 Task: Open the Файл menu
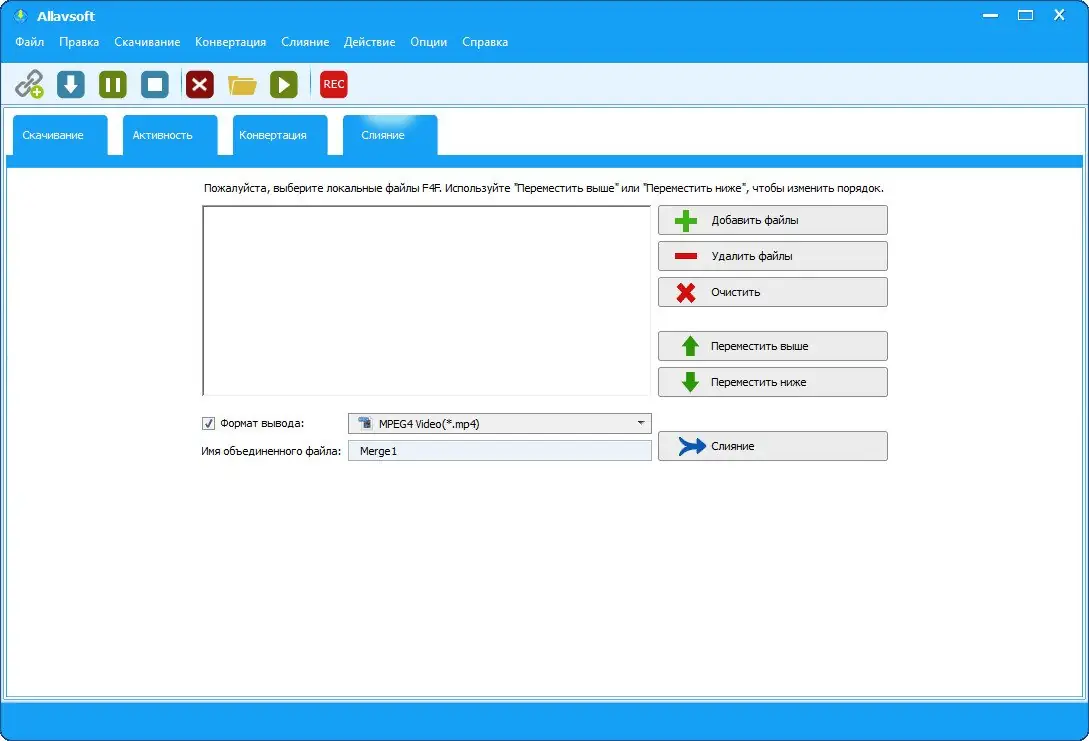pyautogui.click(x=29, y=42)
